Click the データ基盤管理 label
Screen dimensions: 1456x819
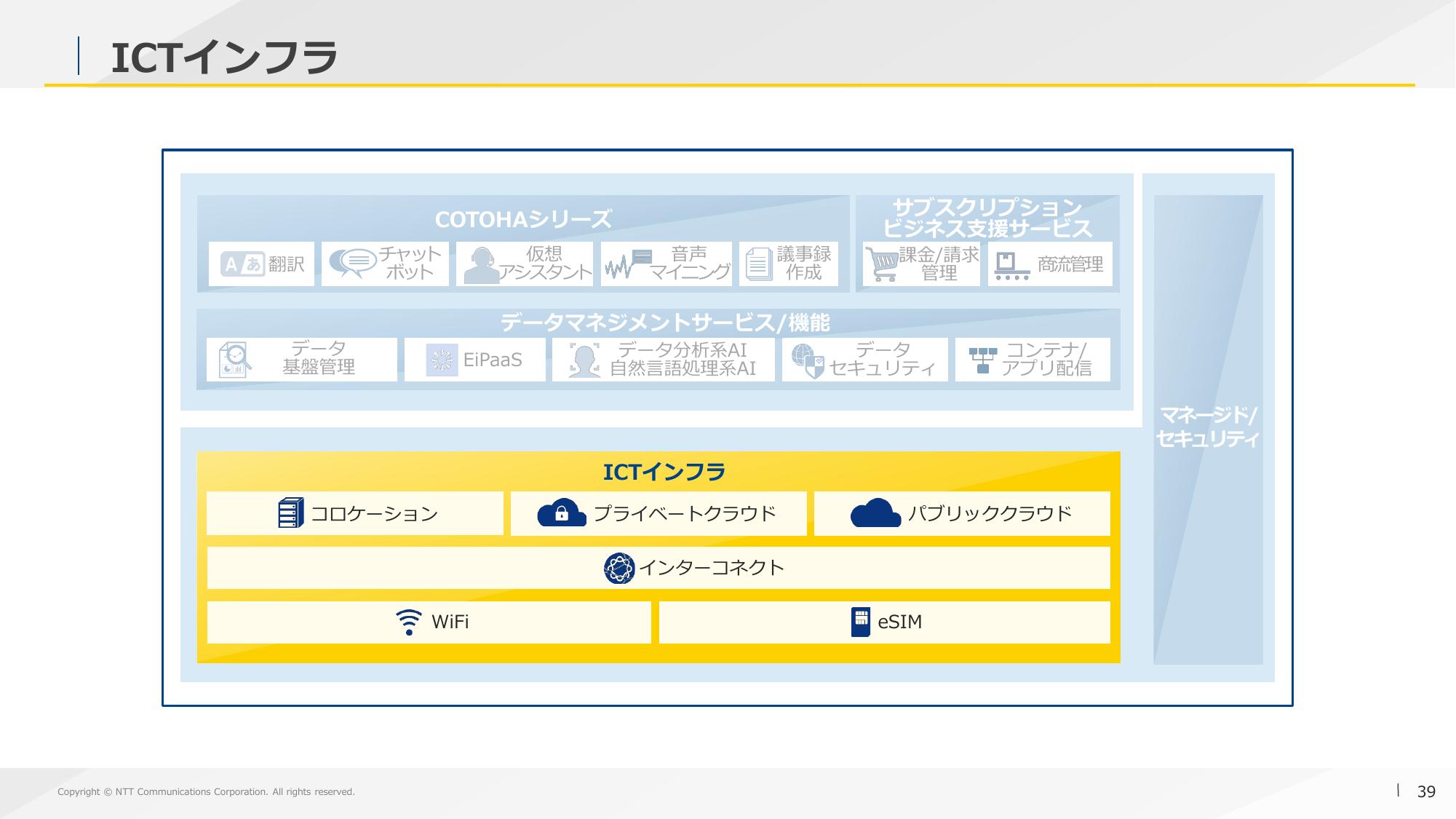tap(319, 357)
